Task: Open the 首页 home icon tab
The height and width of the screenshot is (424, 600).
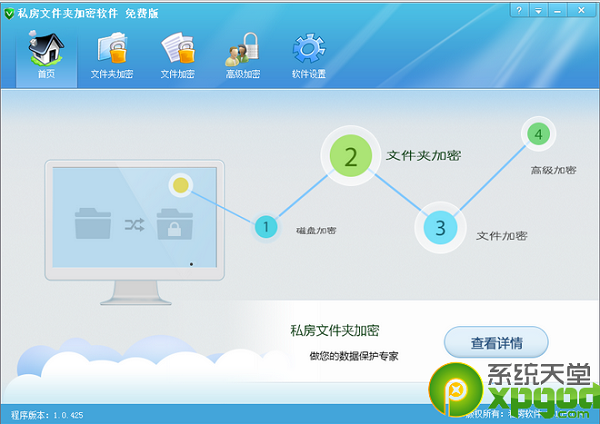Action: pos(46,56)
